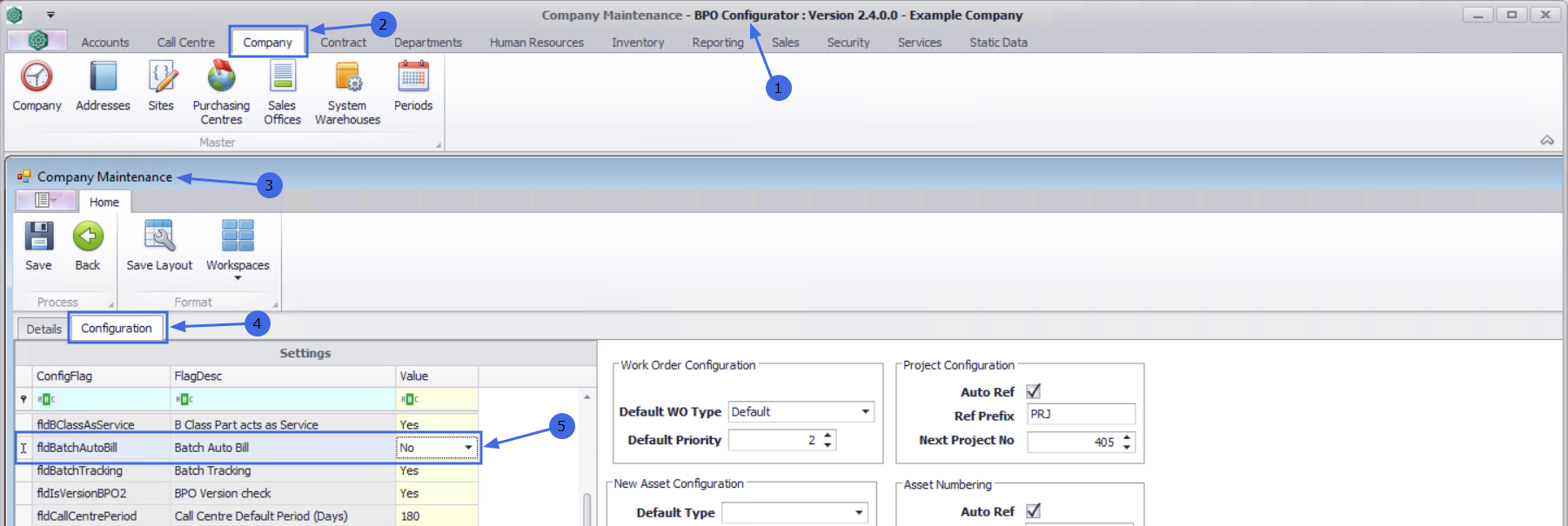
Task: Select the fldBClassAsService row
Action: click(x=246, y=424)
